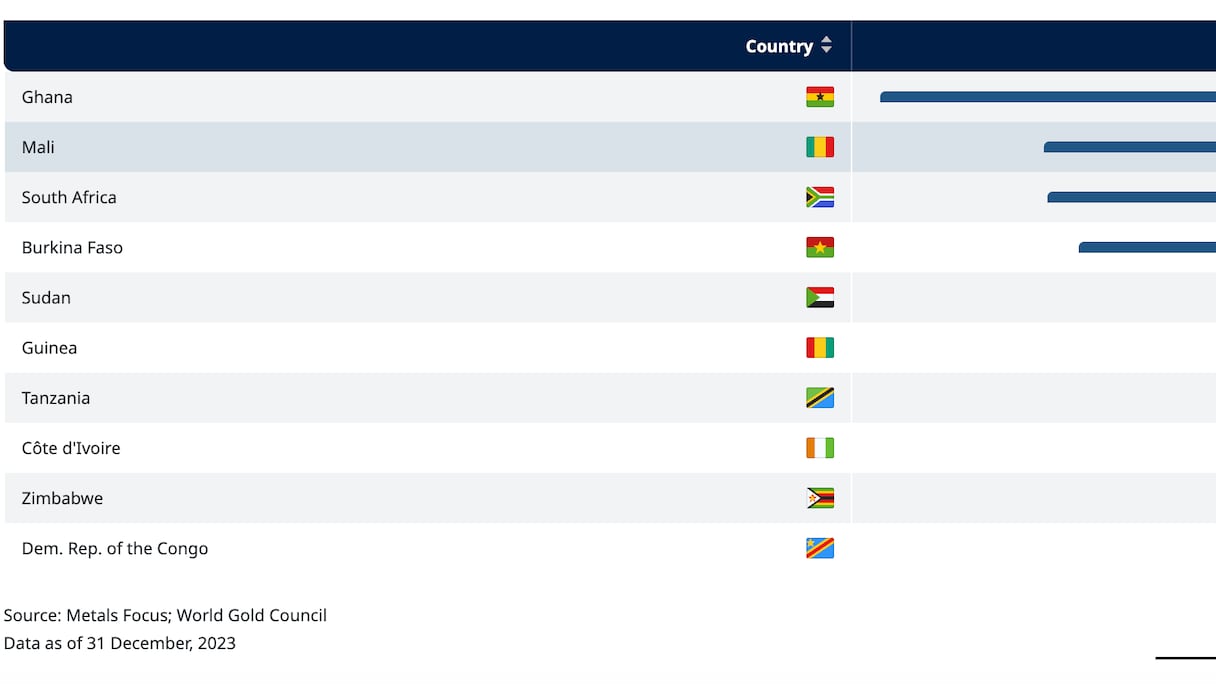This screenshot has width=1216, height=684.
Task: Click the Côte d'Ivoire flag icon
Action: [x=820, y=448]
